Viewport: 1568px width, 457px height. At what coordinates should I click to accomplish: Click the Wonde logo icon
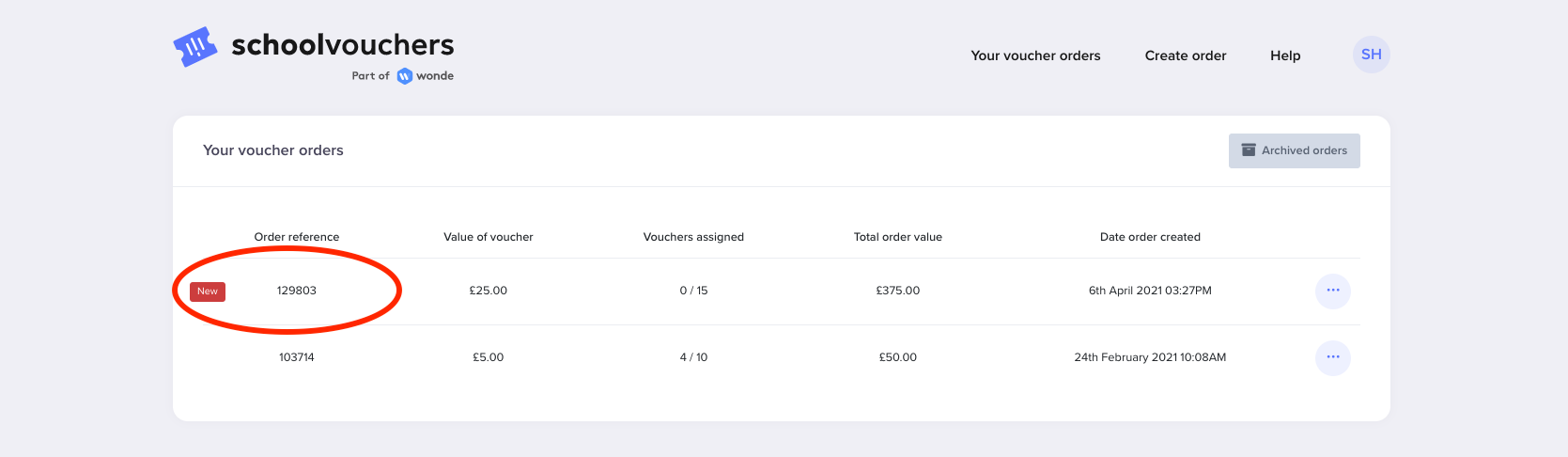pos(405,76)
